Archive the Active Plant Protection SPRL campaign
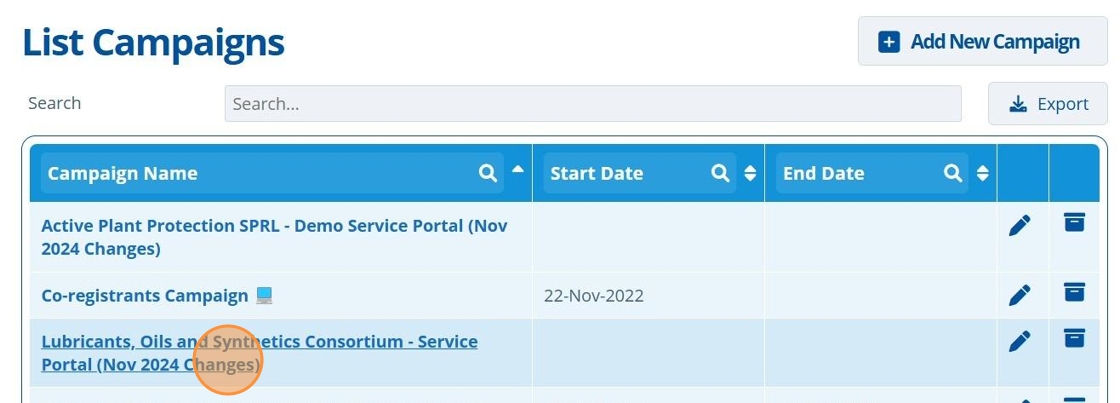1120x403 pixels. coord(1074,222)
